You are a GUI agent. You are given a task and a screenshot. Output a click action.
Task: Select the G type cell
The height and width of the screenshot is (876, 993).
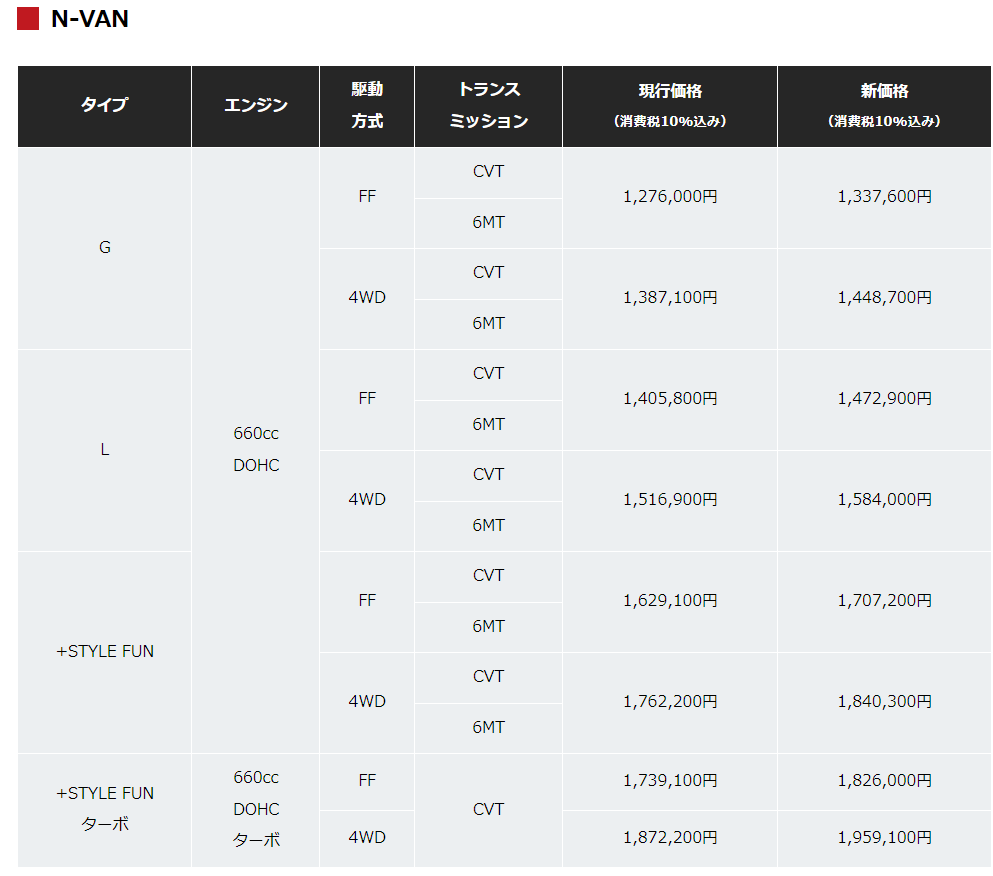click(x=104, y=248)
